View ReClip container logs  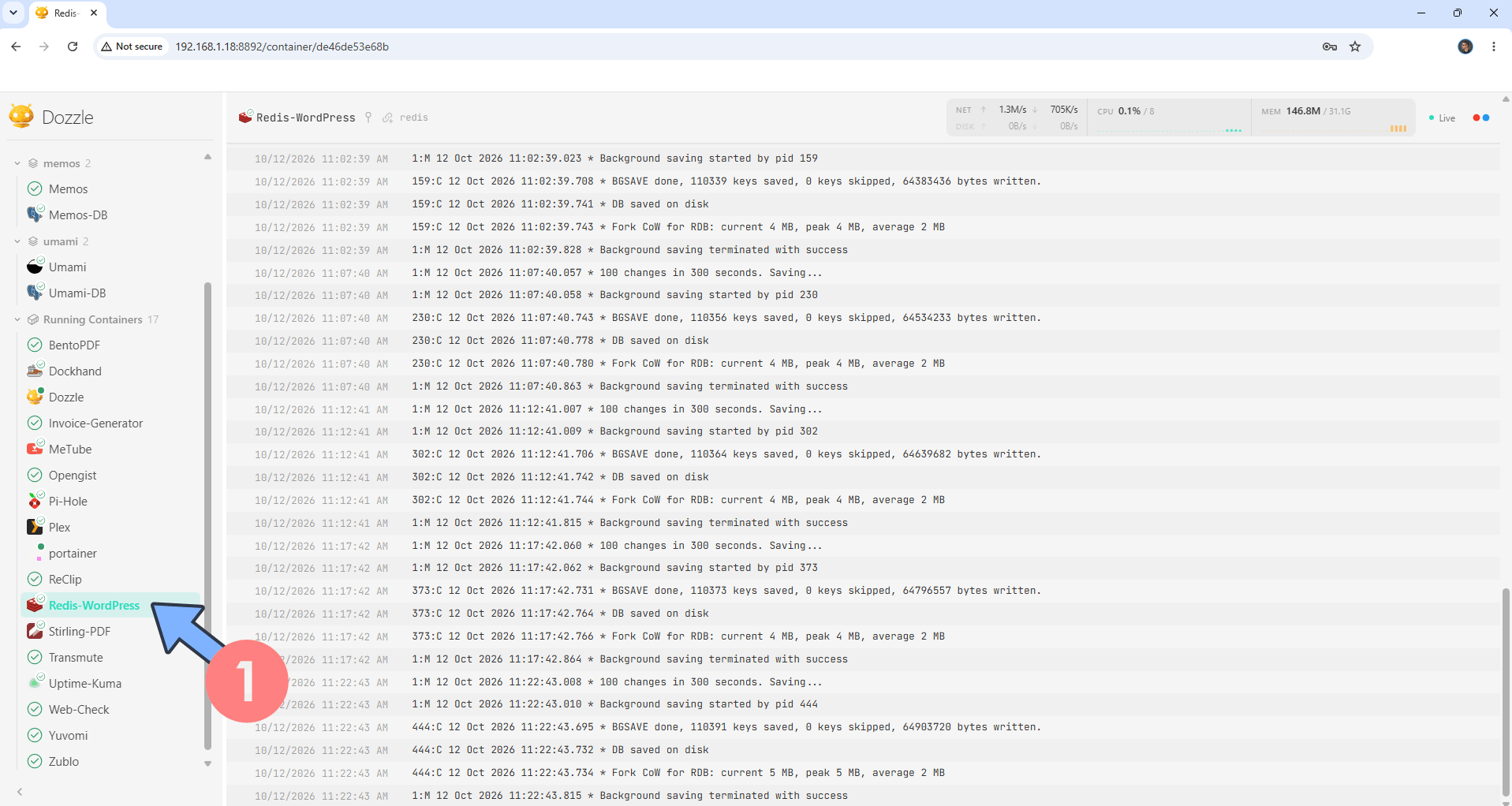(65, 580)
